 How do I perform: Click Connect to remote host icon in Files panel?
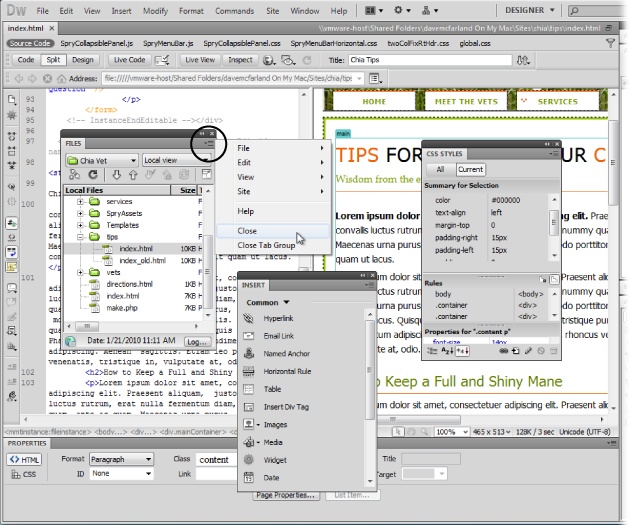[75, 174]
